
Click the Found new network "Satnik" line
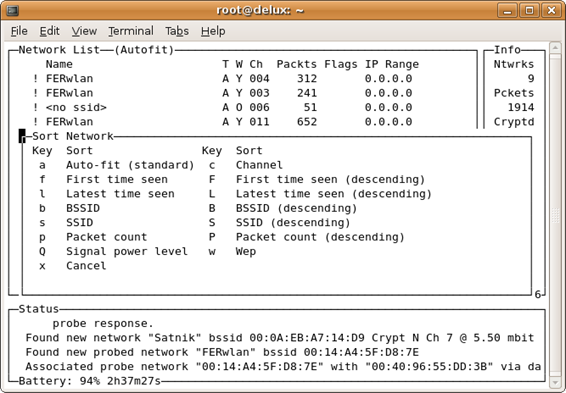[279, 338]
